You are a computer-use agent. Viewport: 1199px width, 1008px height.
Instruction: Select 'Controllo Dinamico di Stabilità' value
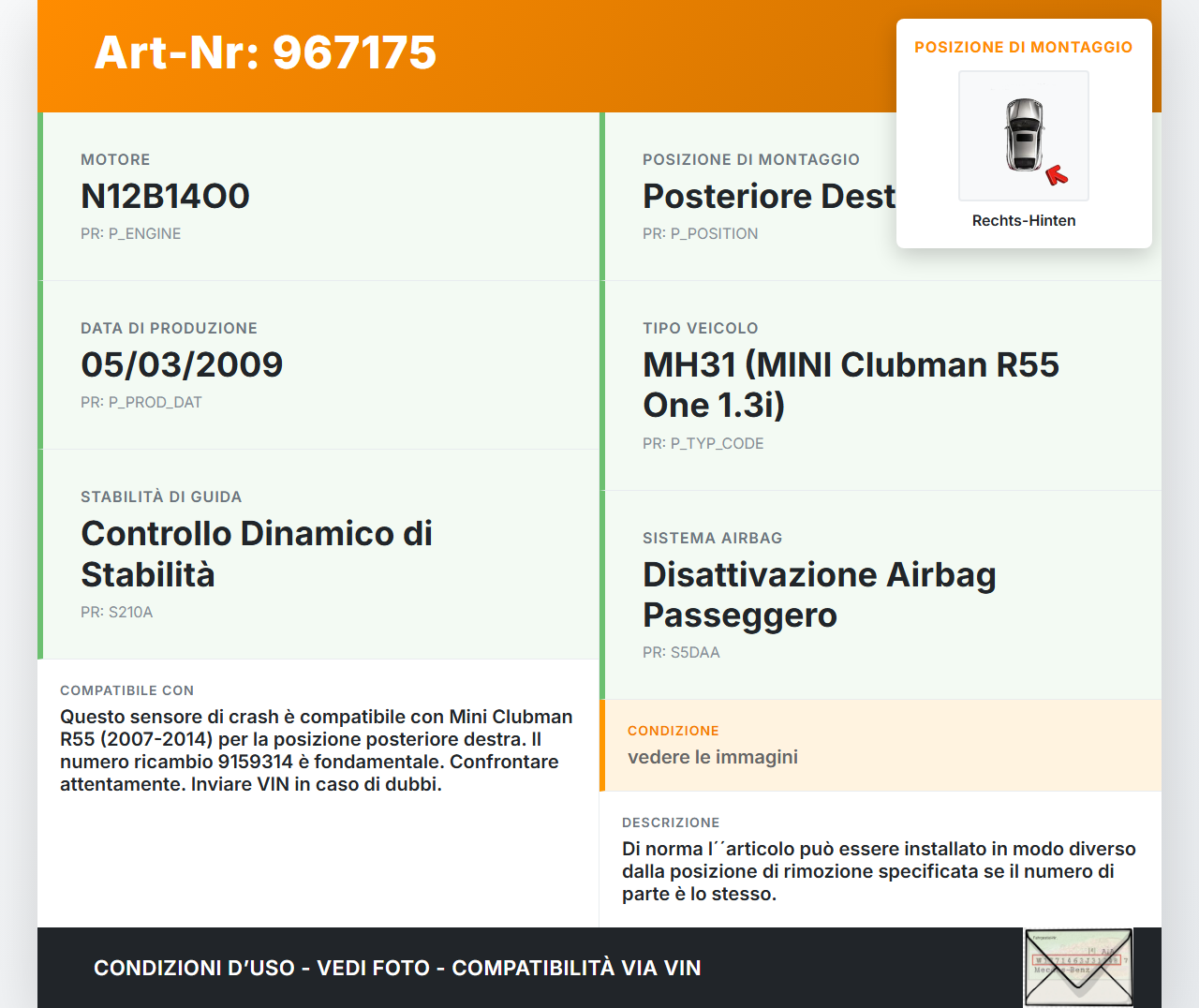click(257, 554)
